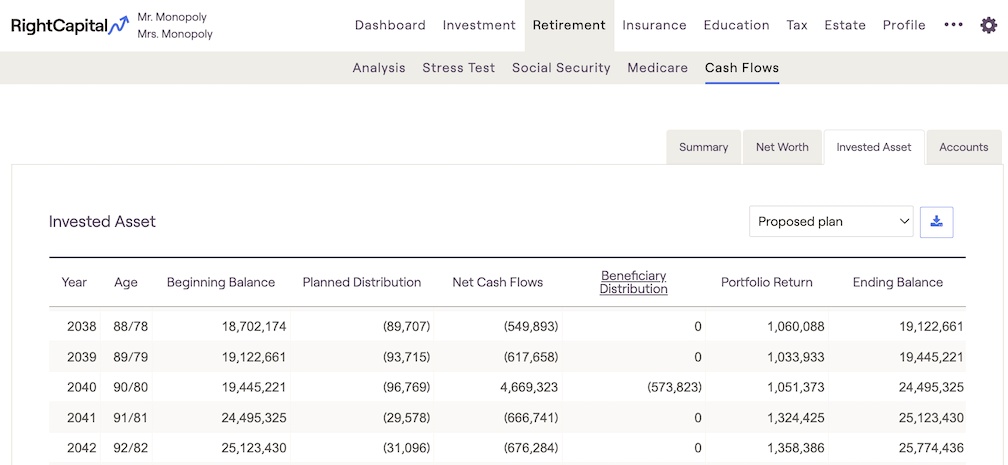Click the Ending Balance column header
The height and width of the screenshot is (465, 1008).
click(898, 282)
